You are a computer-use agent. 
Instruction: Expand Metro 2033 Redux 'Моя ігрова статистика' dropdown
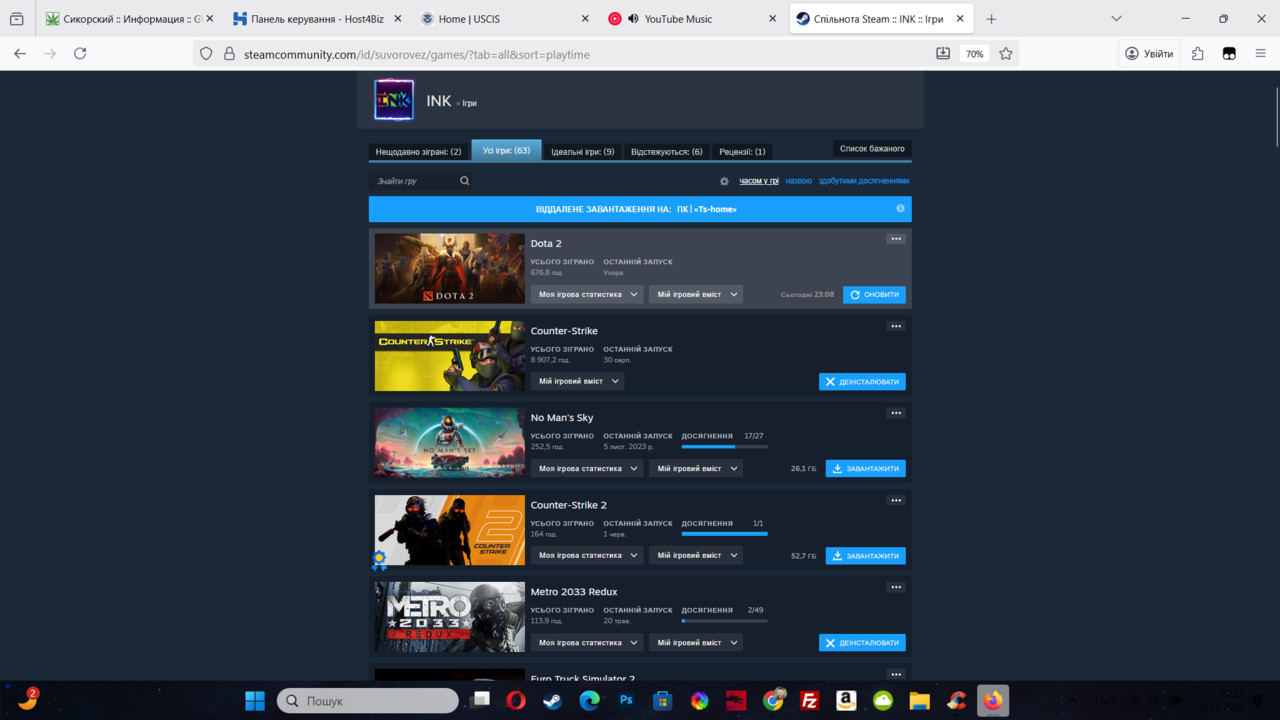pyautogui.click(x=587, y=642)
